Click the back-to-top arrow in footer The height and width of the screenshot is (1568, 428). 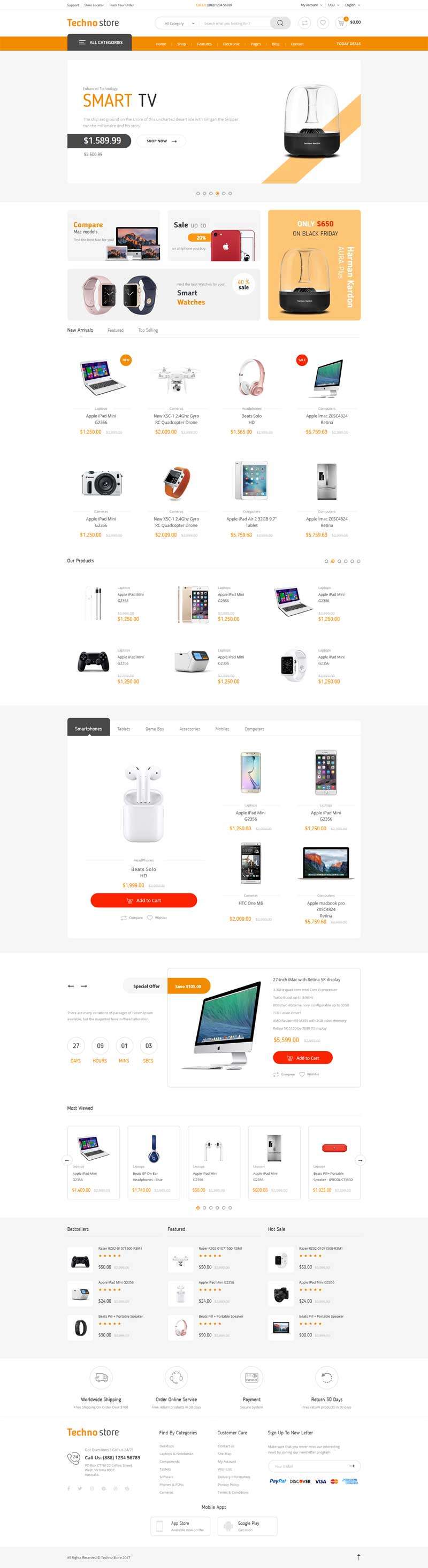tap(358, 1556)
